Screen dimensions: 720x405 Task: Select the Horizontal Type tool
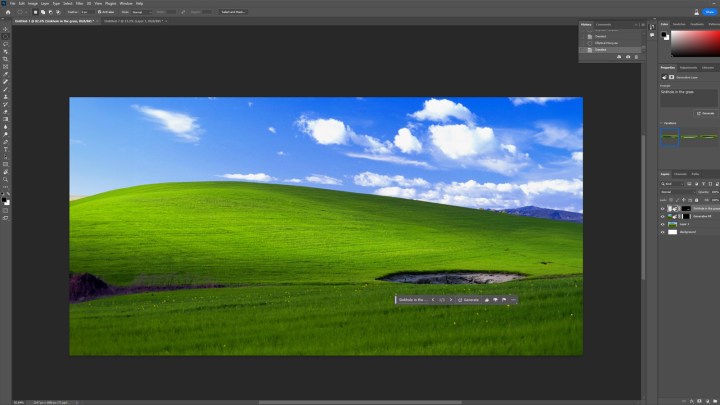point(6,149)
